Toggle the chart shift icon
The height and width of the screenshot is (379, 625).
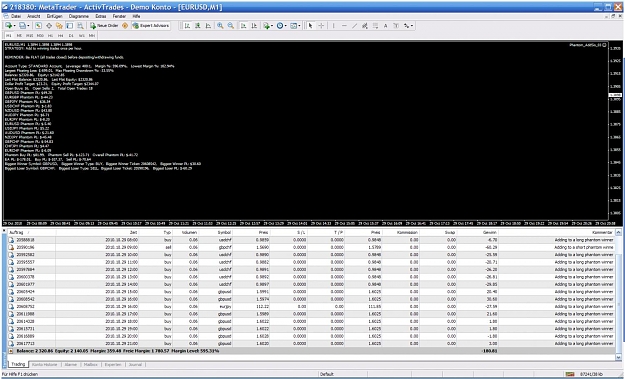[254, 26]
